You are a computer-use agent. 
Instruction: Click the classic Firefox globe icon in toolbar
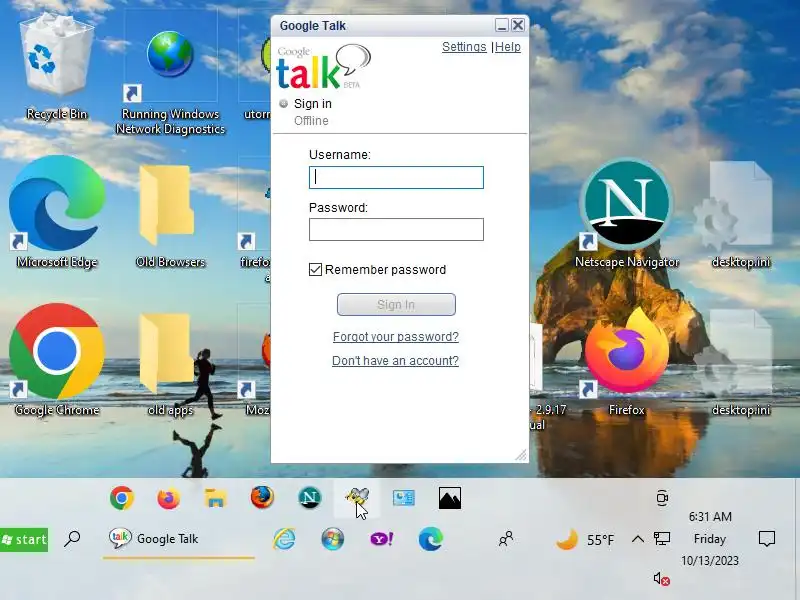point(262,497)
